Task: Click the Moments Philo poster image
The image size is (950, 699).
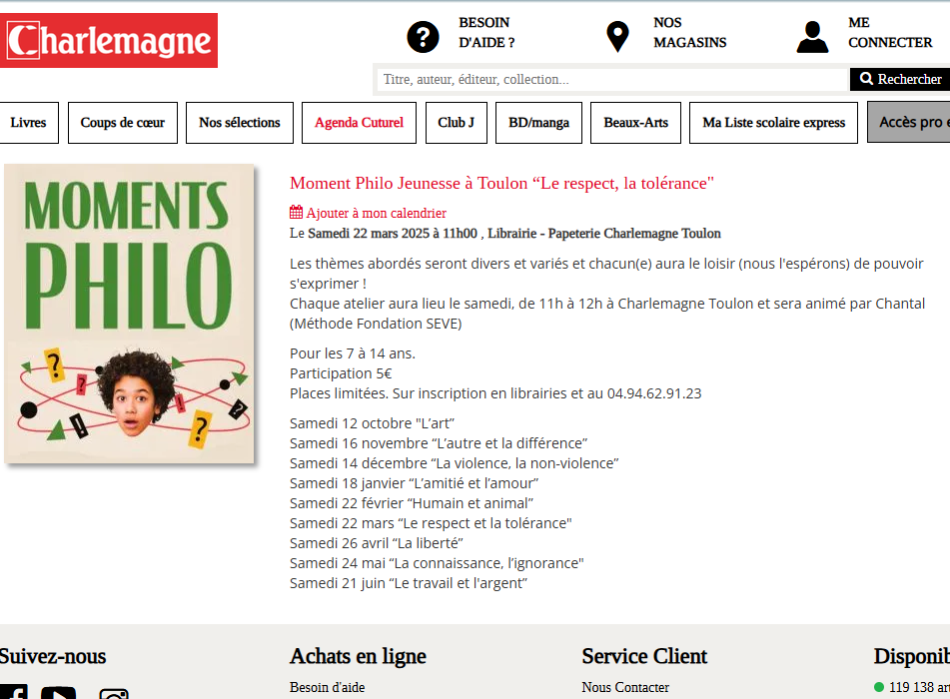Action: 130,314
